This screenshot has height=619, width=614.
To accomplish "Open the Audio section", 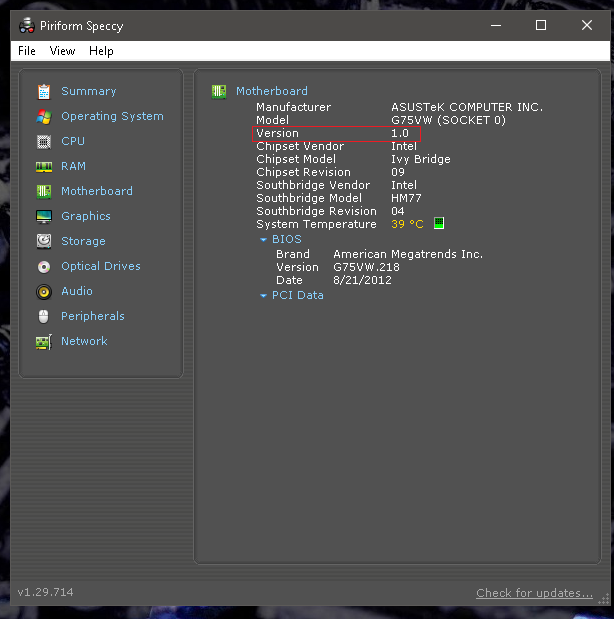I will click(77, 291).
